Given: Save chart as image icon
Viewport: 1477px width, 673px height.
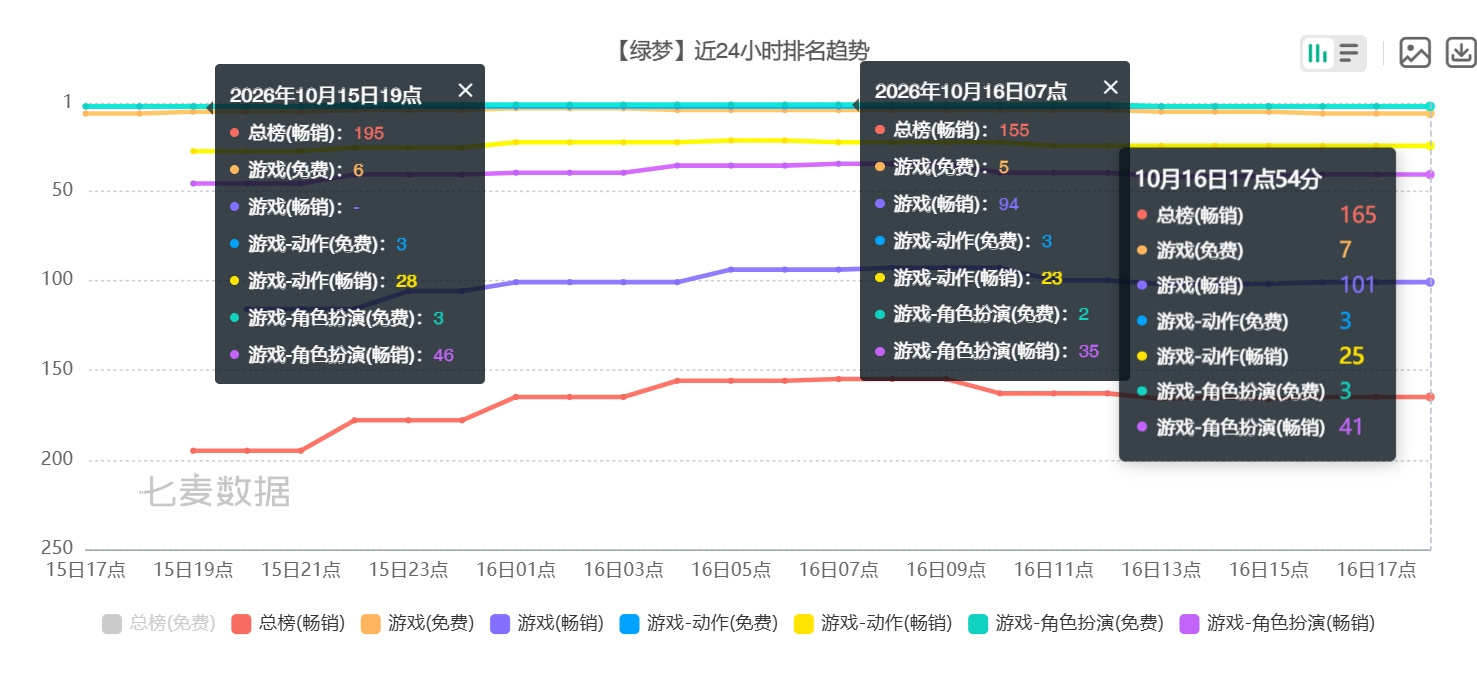Looking at the screenshot, I should click(x=1415, y=53).
